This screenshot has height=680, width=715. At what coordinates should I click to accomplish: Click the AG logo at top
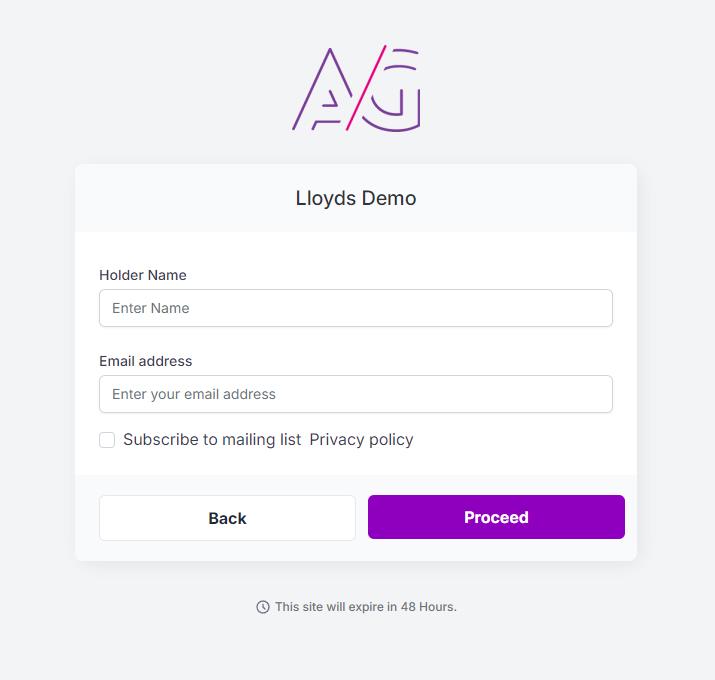point(356,88)
